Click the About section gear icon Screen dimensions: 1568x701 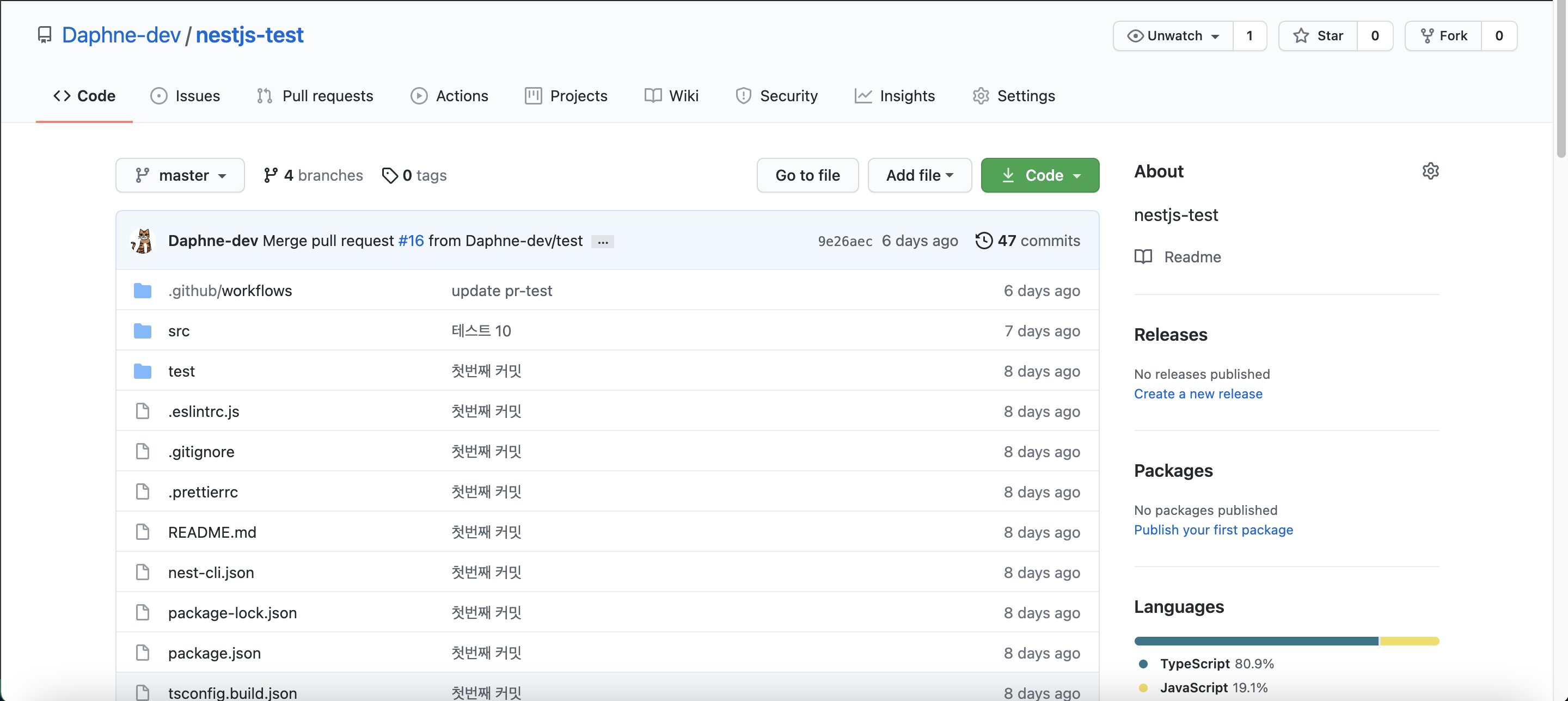click(1430, 171)
